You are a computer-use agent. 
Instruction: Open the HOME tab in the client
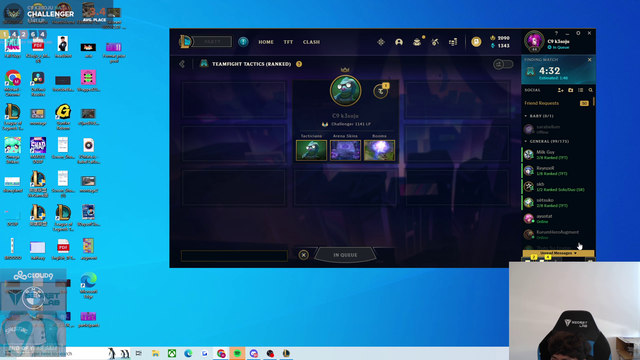click(x=266, y=42)
